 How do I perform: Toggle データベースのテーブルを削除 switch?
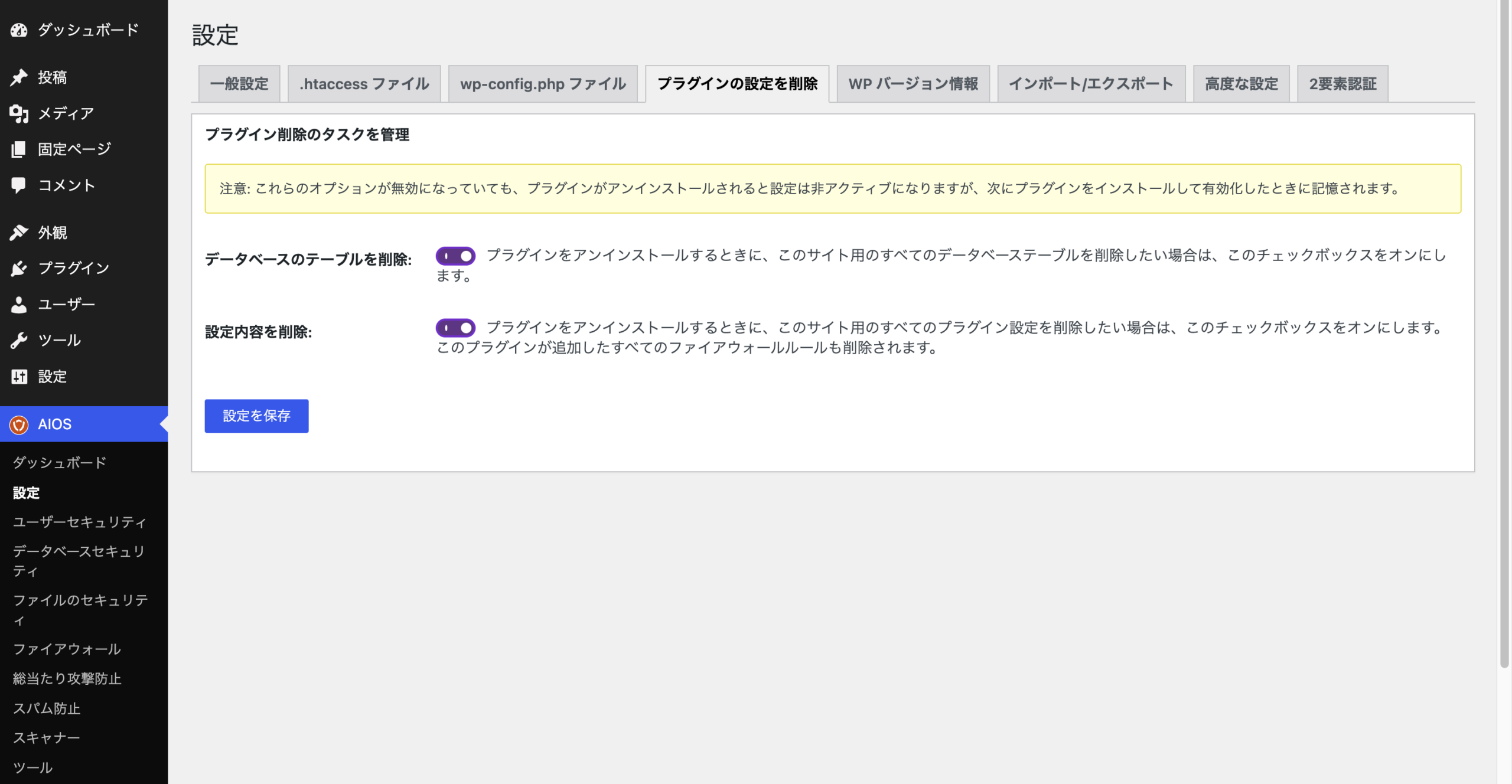(x=455, y=256)
